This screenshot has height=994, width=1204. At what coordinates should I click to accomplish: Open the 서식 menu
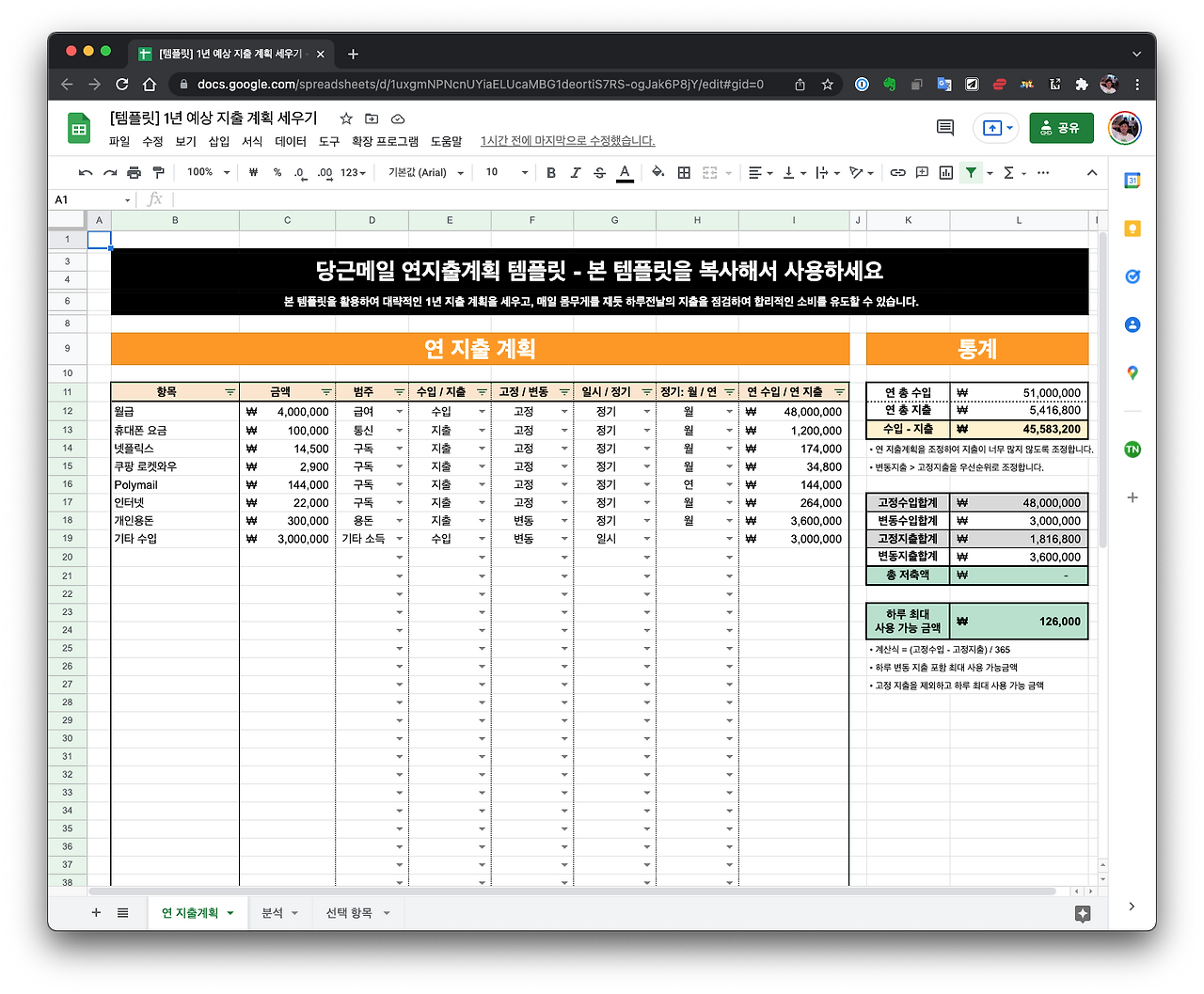click(x=252, y=141)
